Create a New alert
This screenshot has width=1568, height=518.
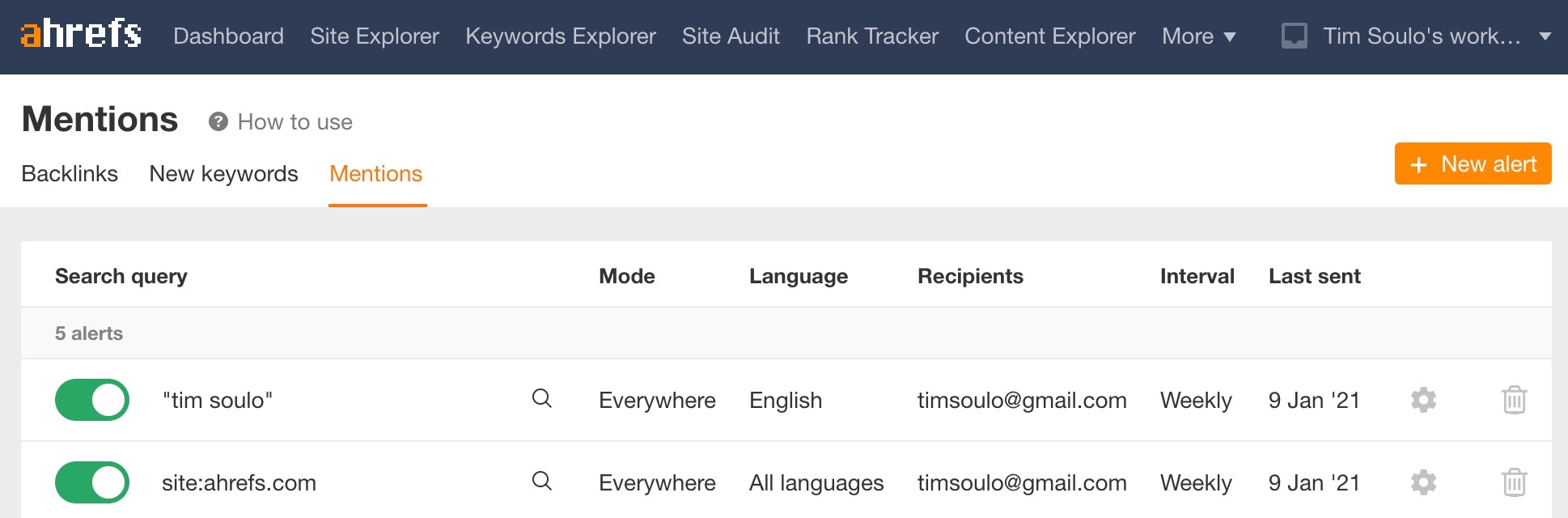click(1472, 163)
